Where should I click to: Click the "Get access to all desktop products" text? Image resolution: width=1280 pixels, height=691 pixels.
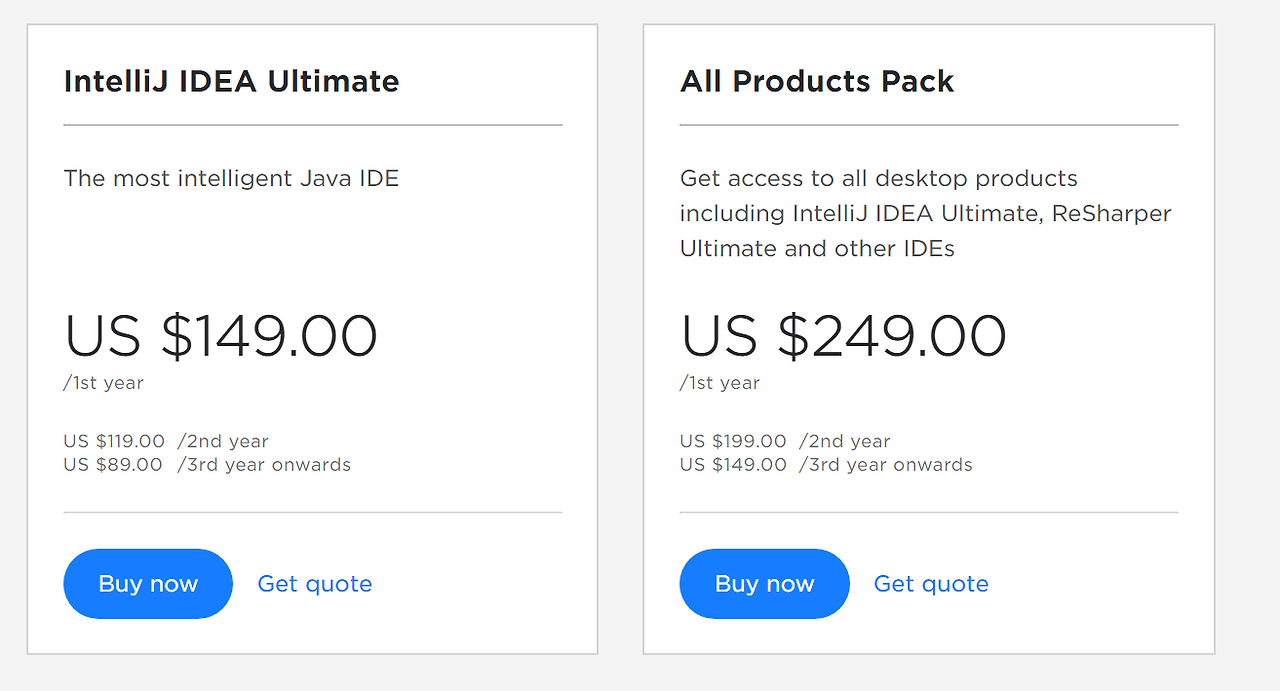tap(879, 179)
